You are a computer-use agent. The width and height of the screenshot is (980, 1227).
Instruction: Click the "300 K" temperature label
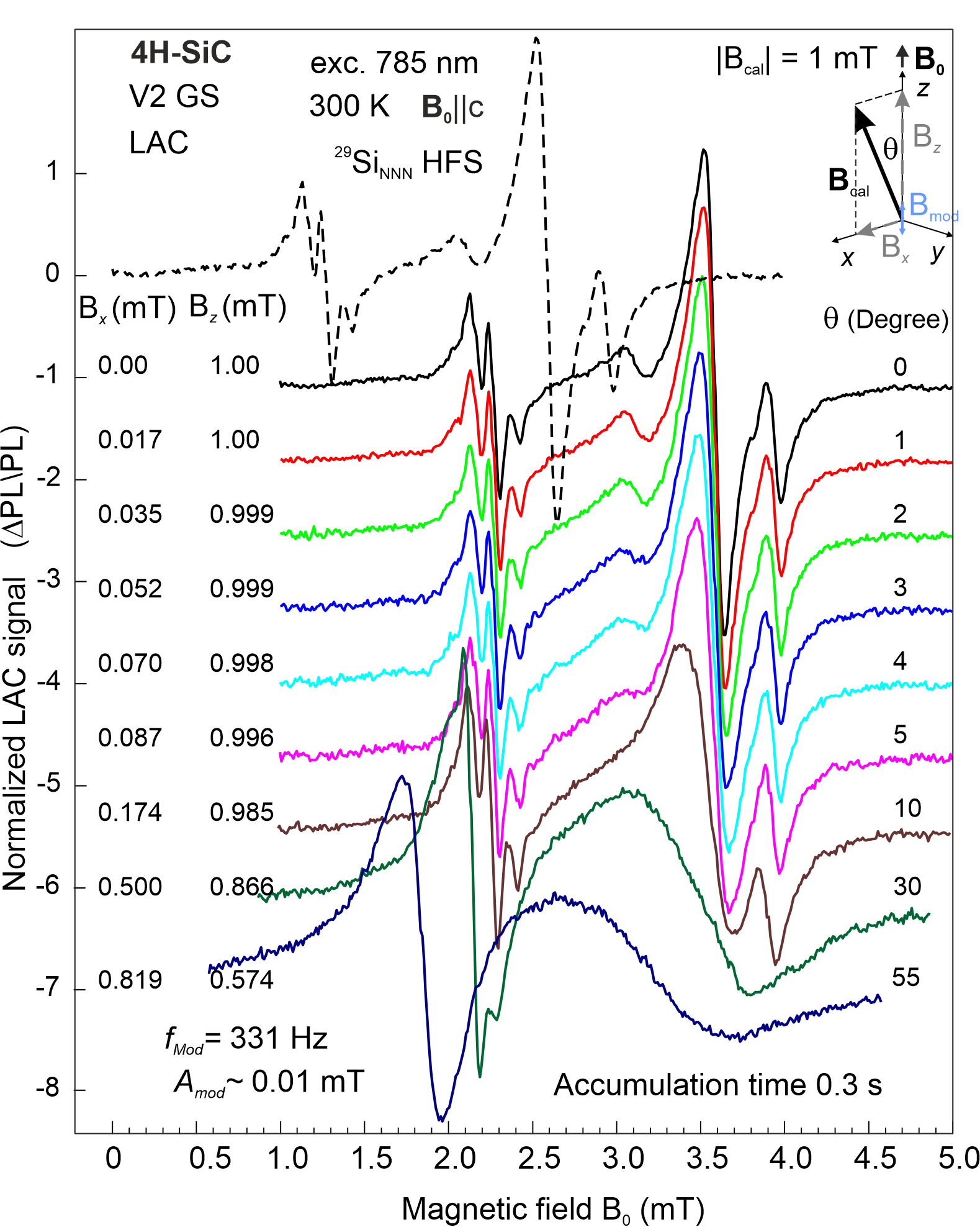click(349, 106)
